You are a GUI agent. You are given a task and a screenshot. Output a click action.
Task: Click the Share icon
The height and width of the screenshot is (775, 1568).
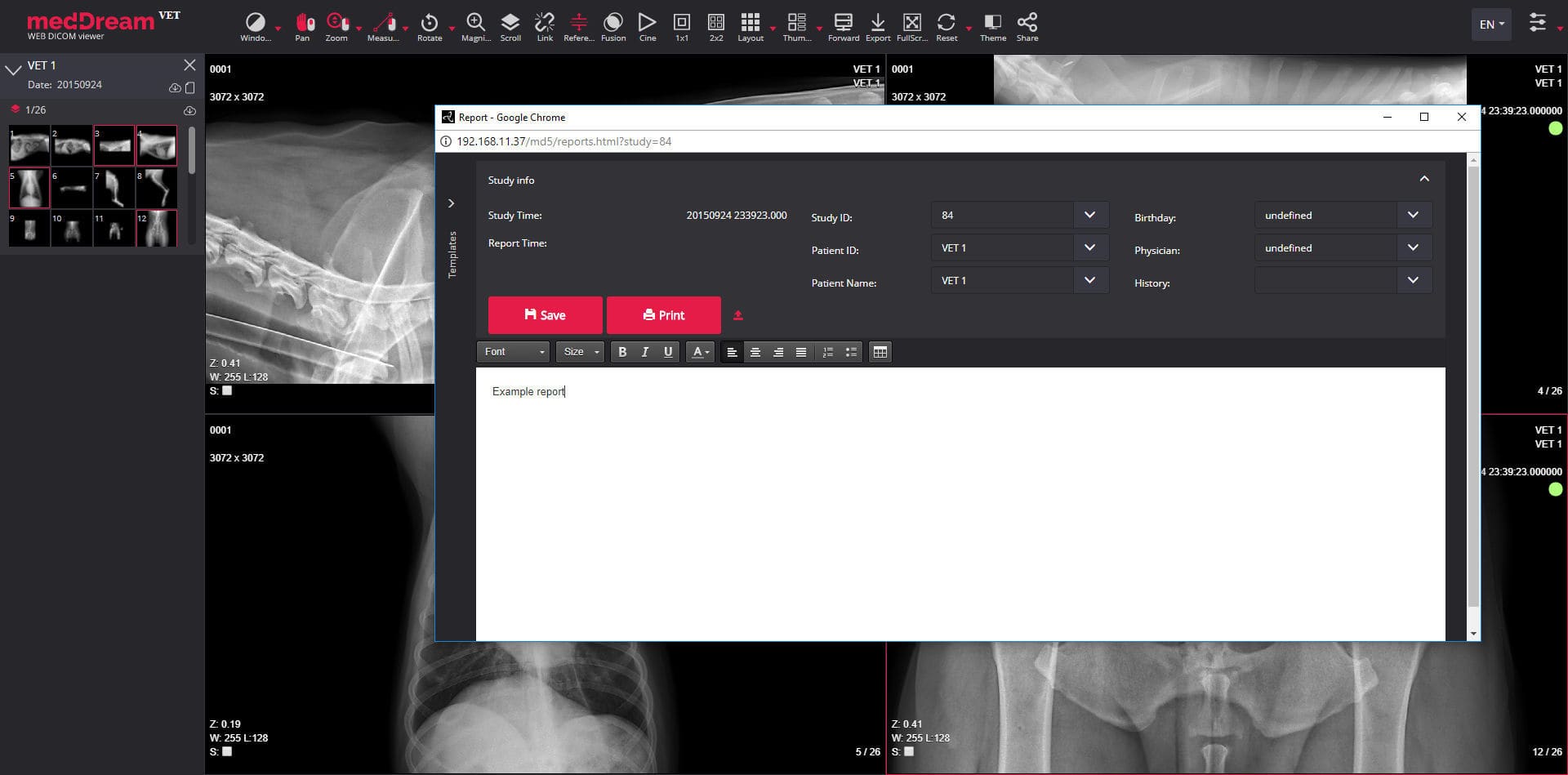click(x=1027, y=24)
